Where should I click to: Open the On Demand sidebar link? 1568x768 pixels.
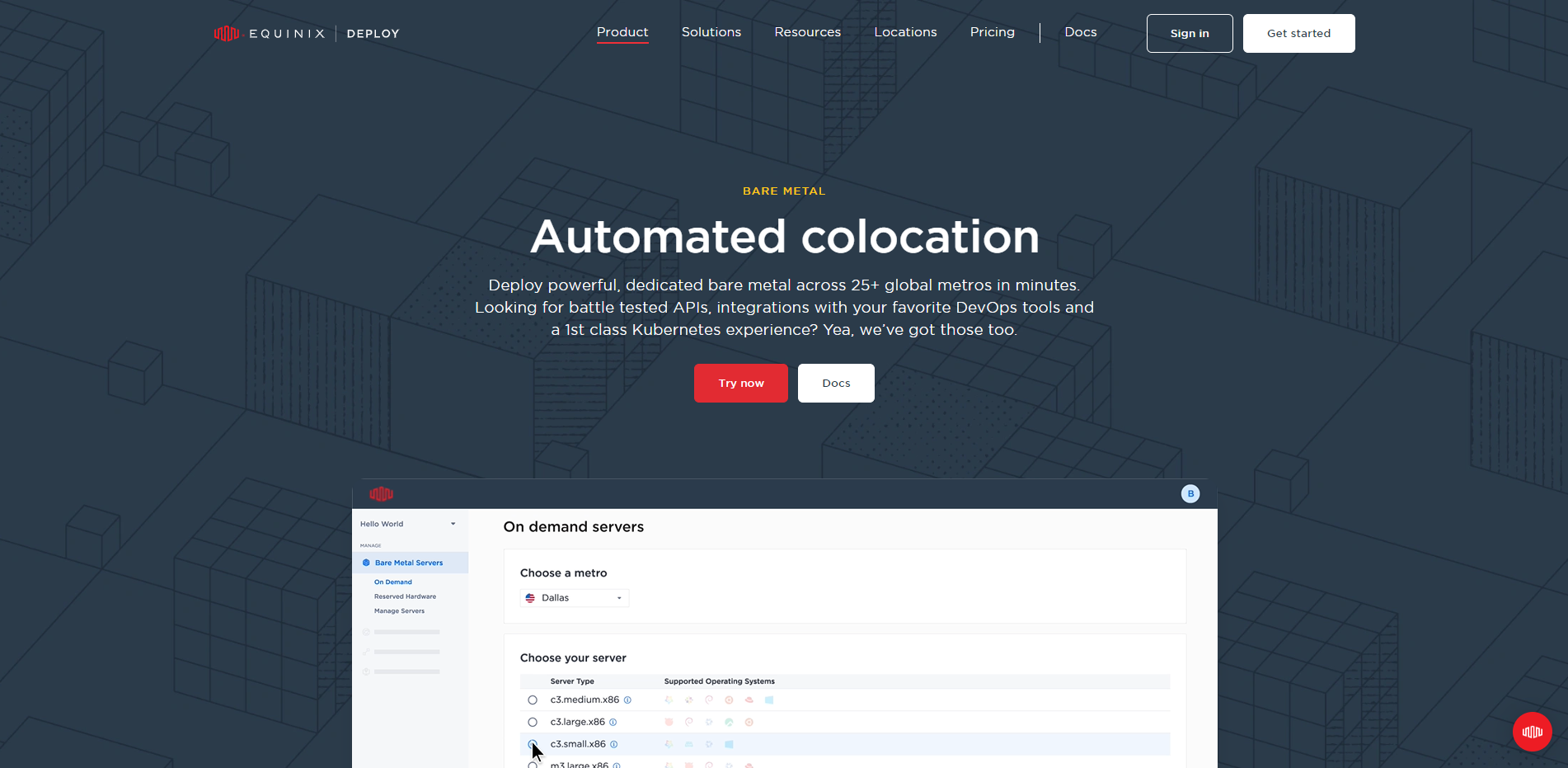tap(393, 582)
